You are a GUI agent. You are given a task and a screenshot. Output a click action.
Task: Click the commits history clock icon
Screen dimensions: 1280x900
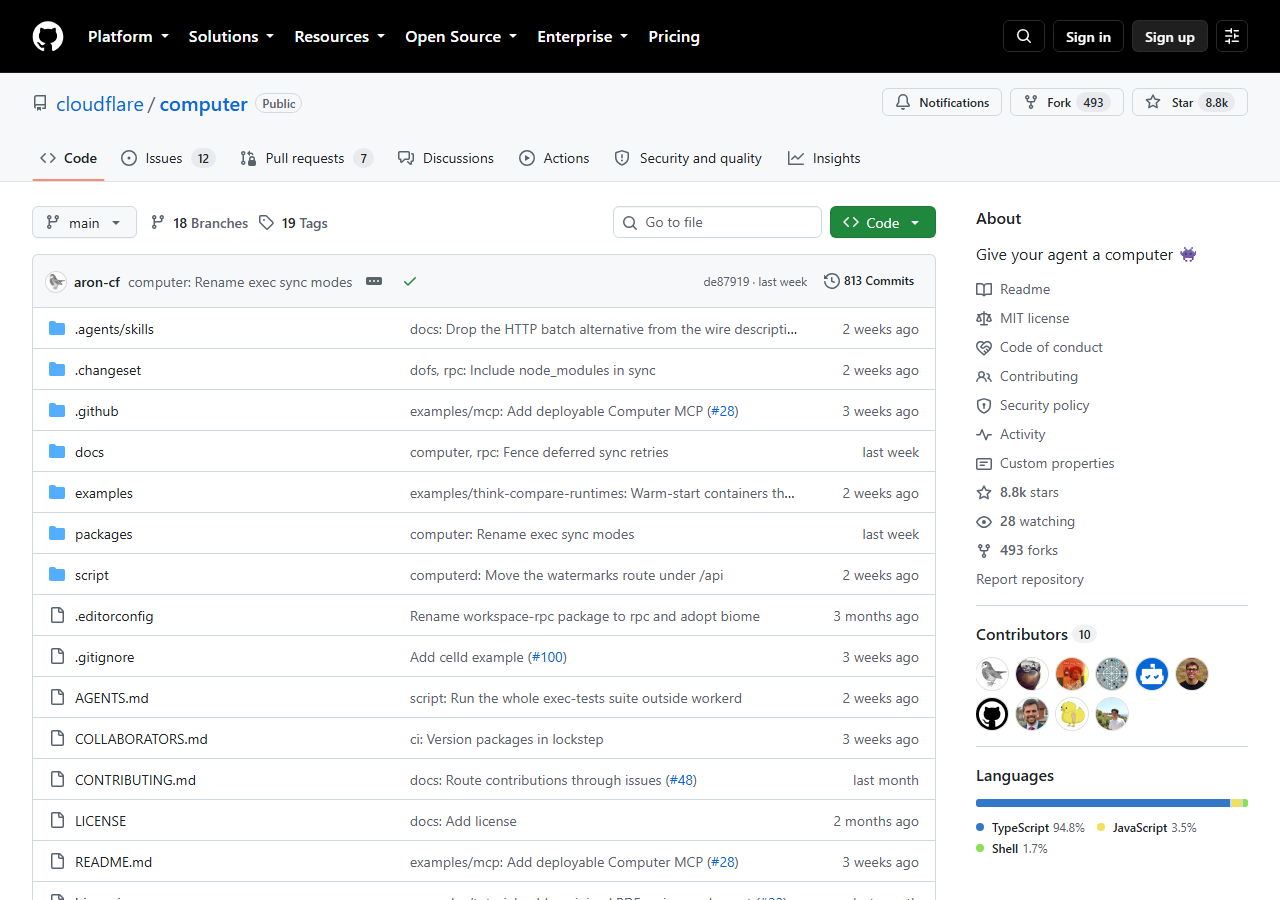point(831,281)
